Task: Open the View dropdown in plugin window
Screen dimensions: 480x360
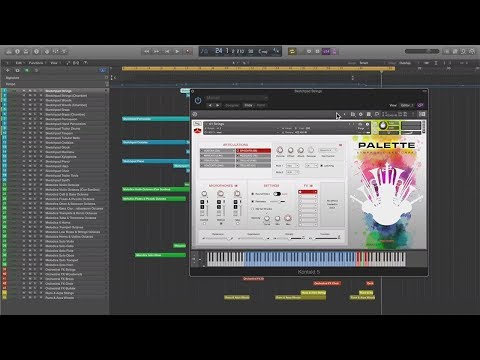Action: [406, 105]
